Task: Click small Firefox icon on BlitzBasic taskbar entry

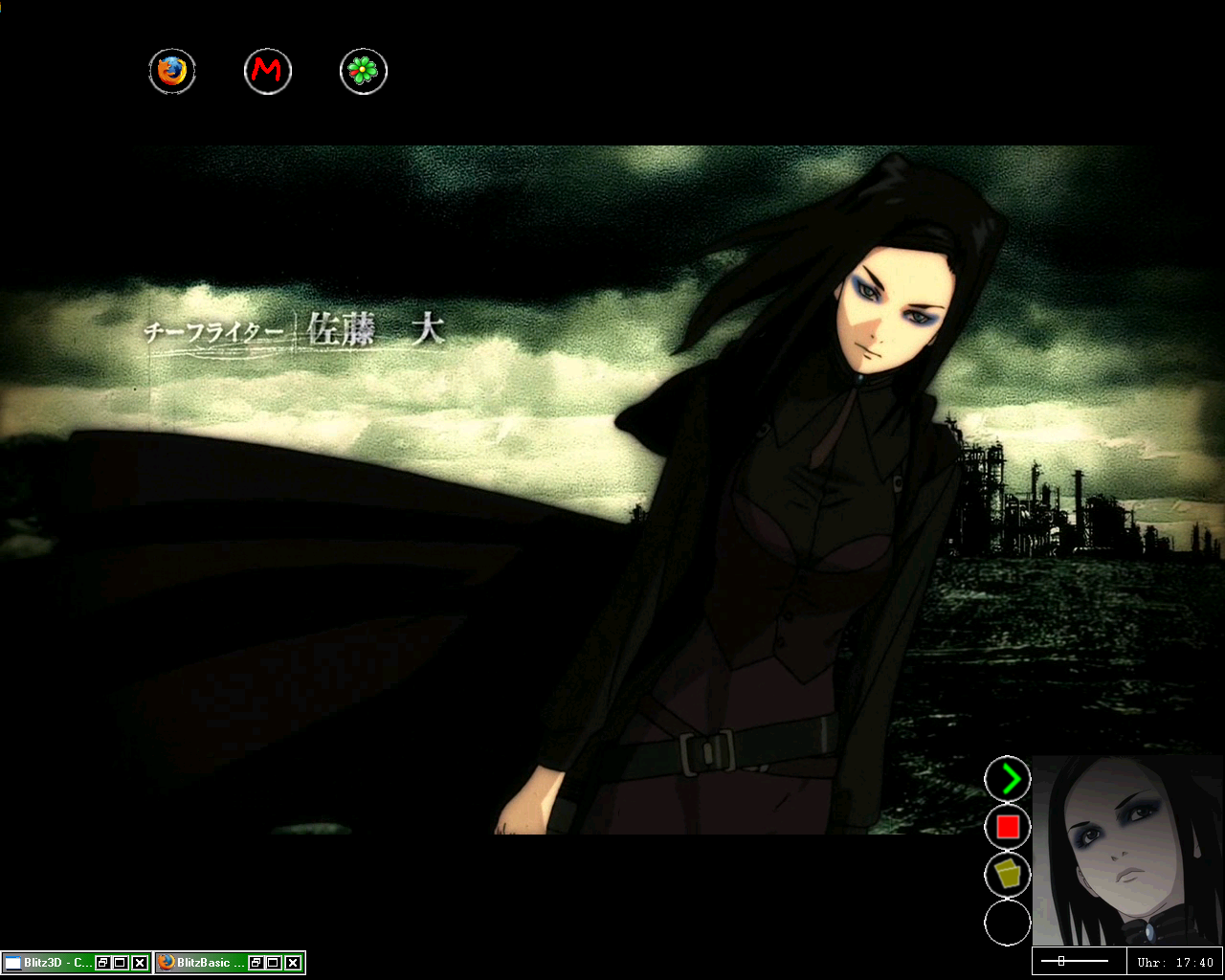Action: coord(167,963)
